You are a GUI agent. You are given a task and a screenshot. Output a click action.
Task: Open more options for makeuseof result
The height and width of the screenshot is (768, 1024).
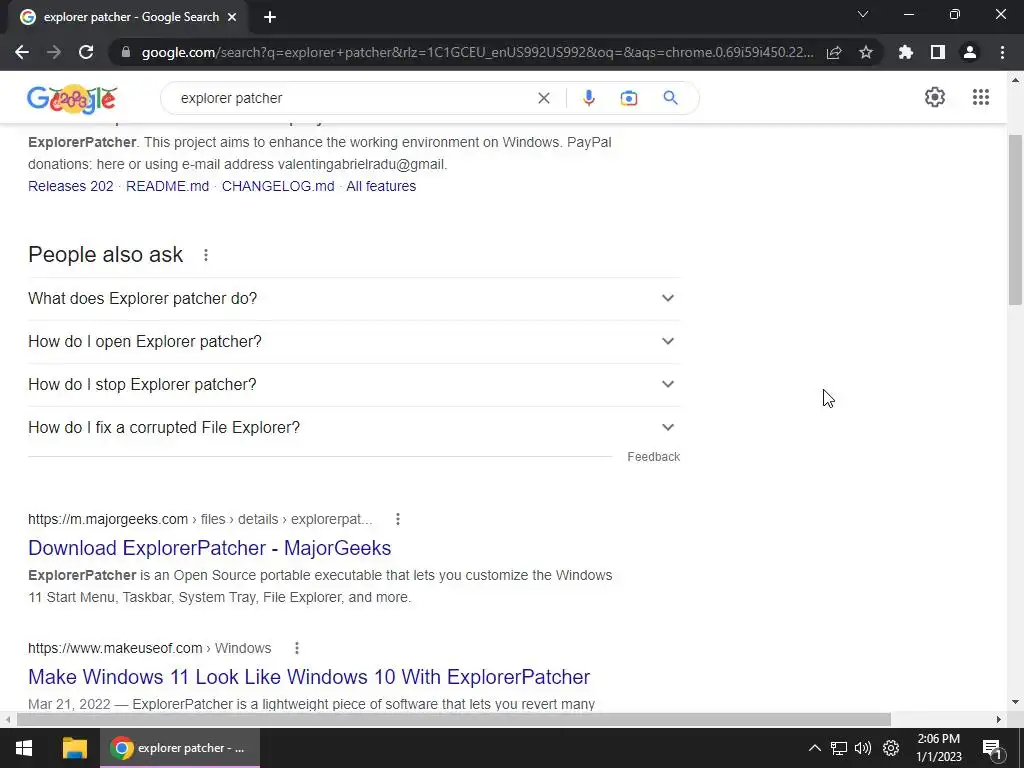click(x=296, y=648)
